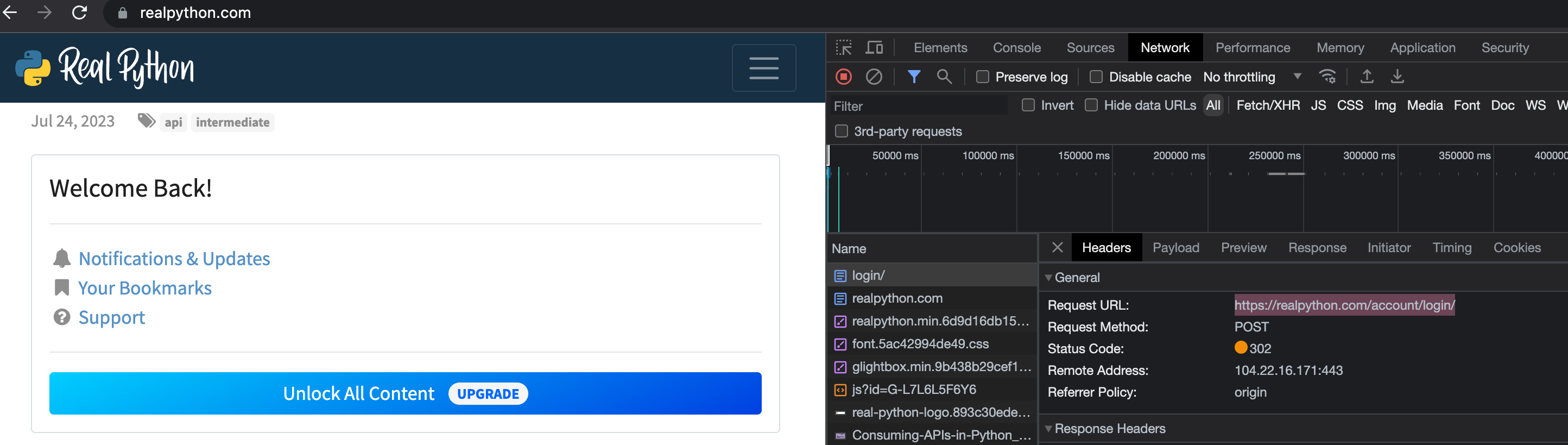Open the No throttling dropdown

point(1252,77)
